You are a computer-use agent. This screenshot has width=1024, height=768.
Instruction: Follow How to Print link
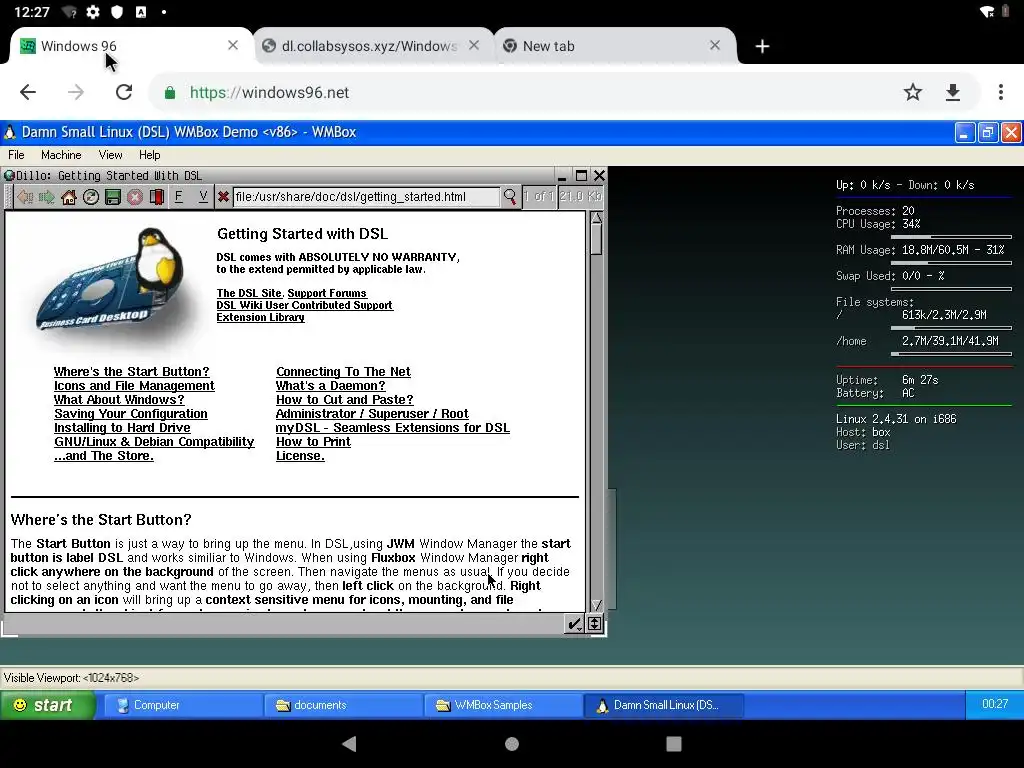click(x=313, y=442)
